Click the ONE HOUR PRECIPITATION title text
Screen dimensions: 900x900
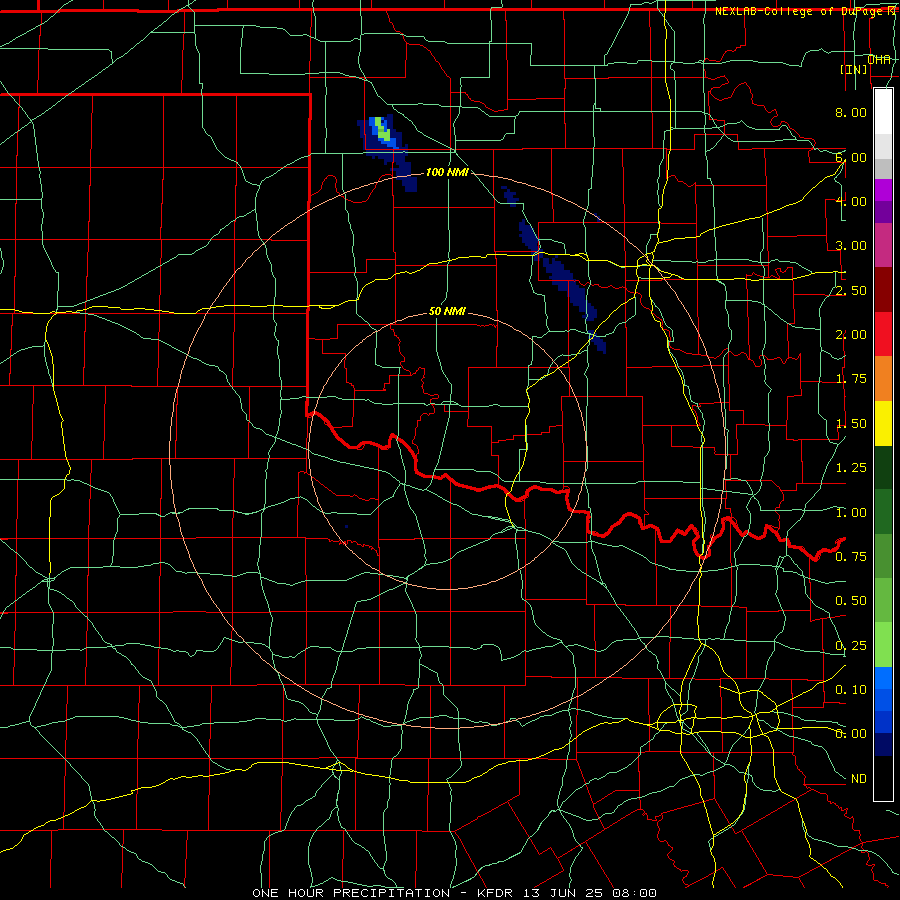coord(351,893)
